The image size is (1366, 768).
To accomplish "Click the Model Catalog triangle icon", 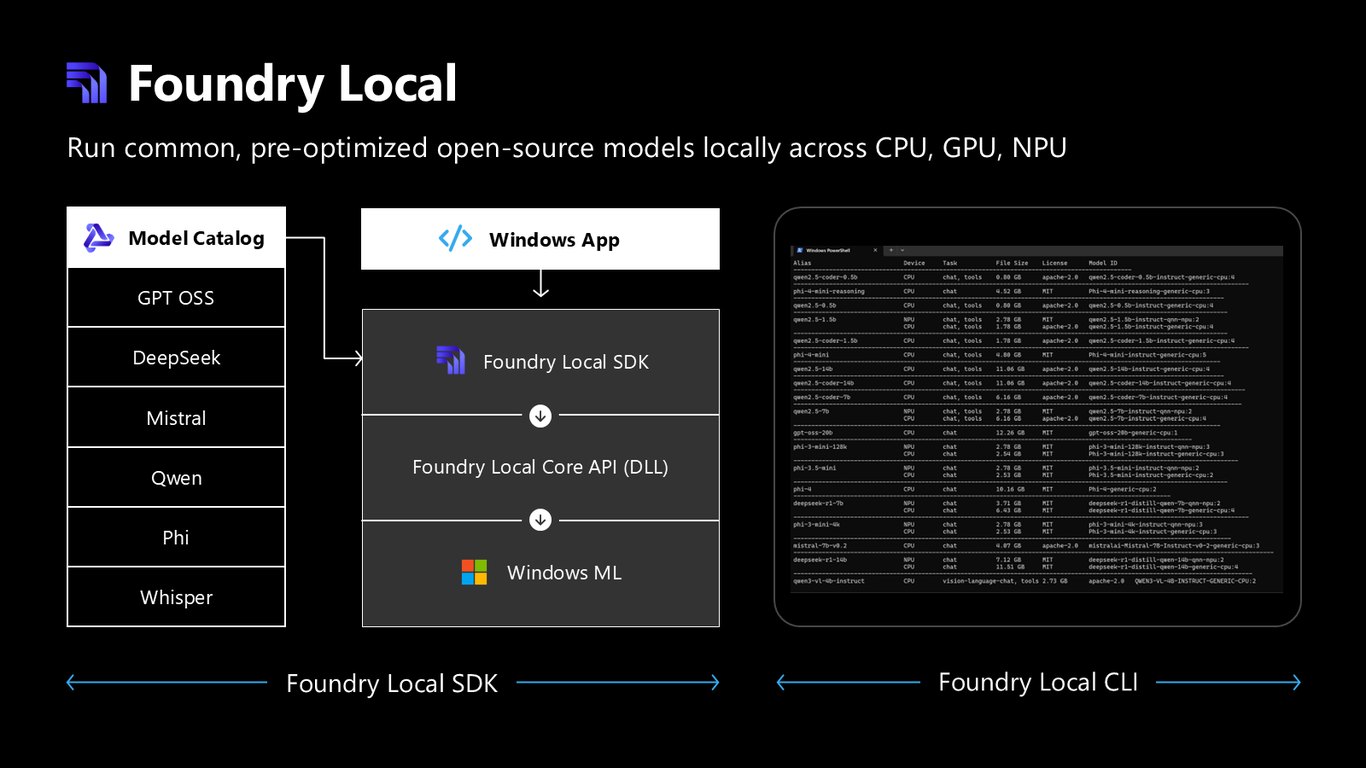I will (98, 238).
